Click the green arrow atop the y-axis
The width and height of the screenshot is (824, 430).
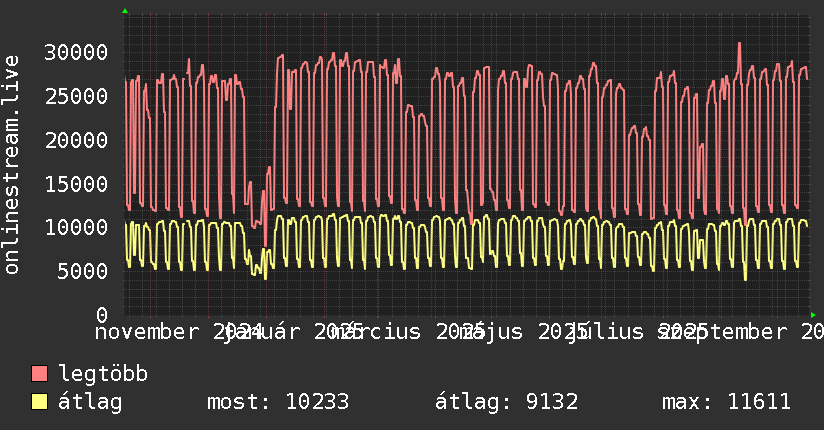[x=125, y=11]
